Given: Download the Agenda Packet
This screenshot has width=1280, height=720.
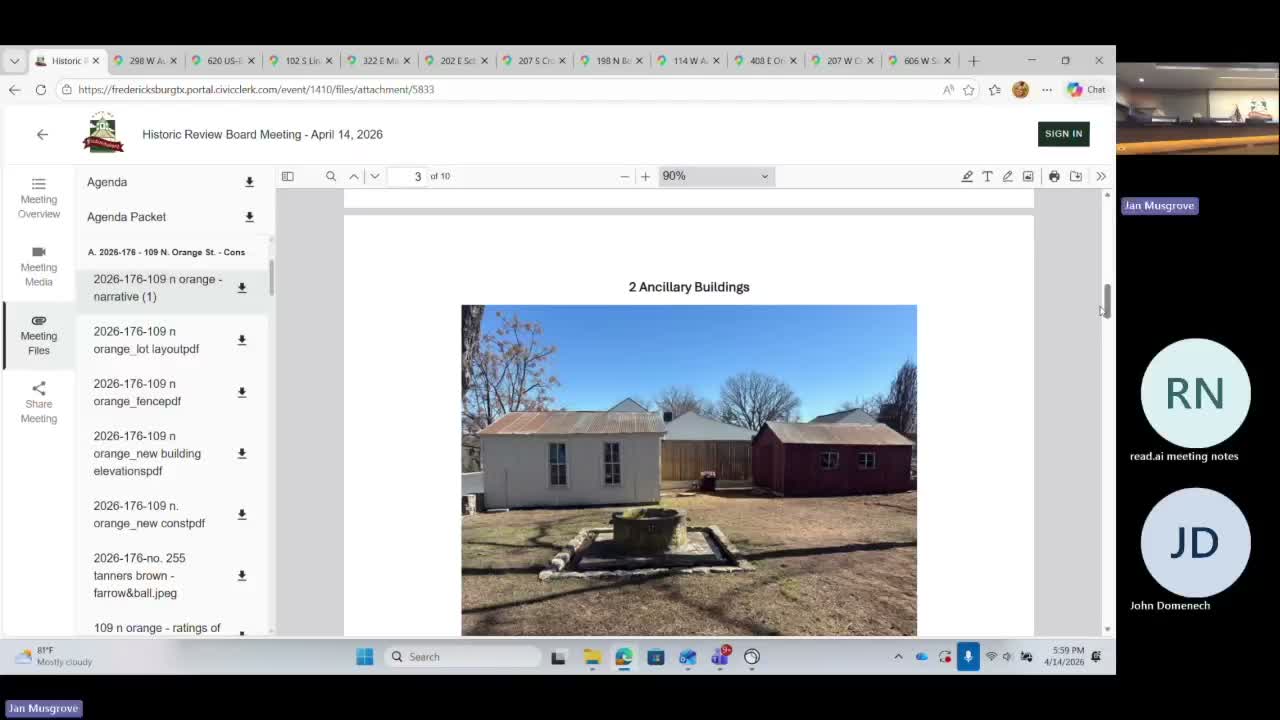Looking at the screenshot, I should pyautogui.click(x=250, y=217).
